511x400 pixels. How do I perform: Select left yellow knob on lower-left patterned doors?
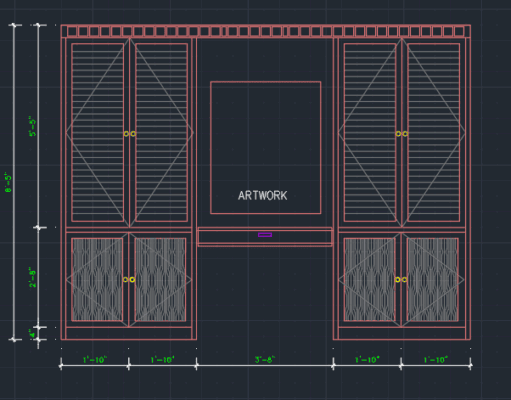point(126,279)
